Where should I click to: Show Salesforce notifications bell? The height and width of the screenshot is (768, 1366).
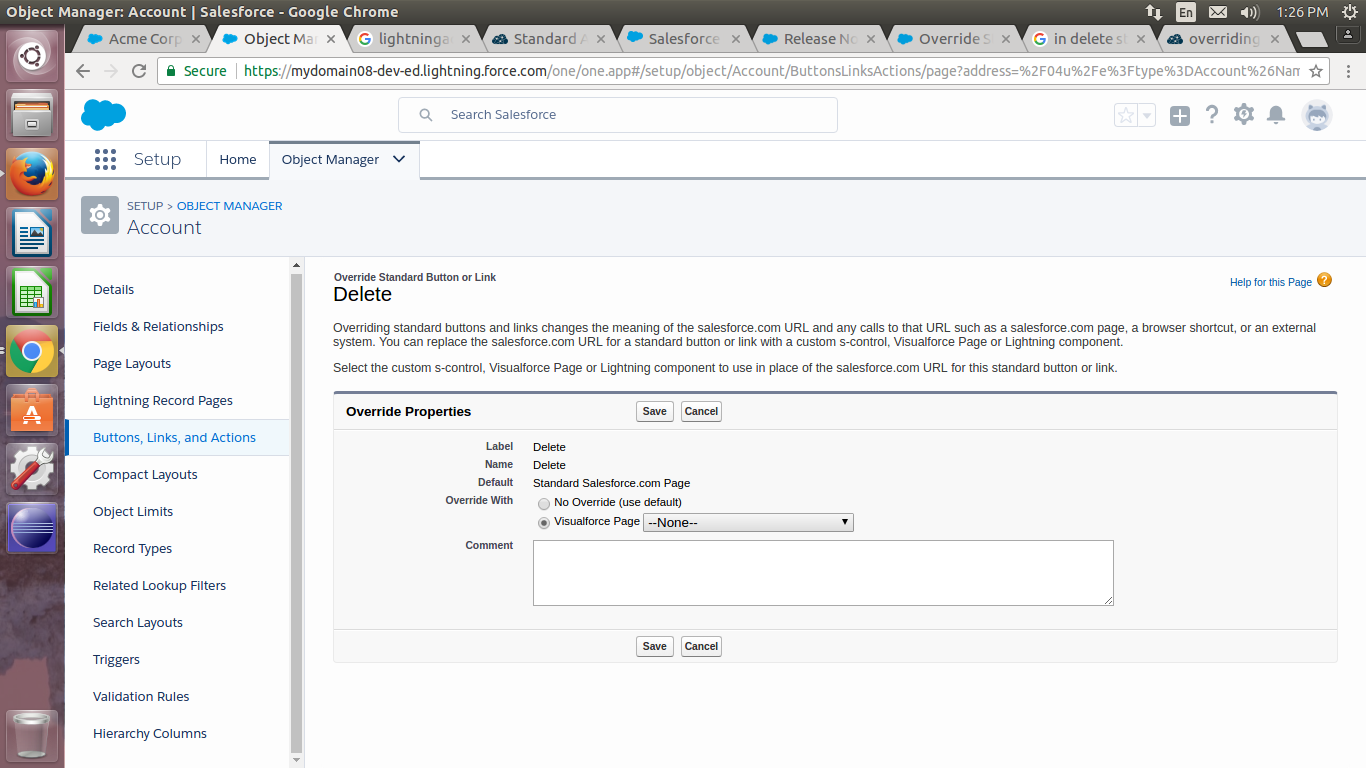click(x=1276, y=115)
